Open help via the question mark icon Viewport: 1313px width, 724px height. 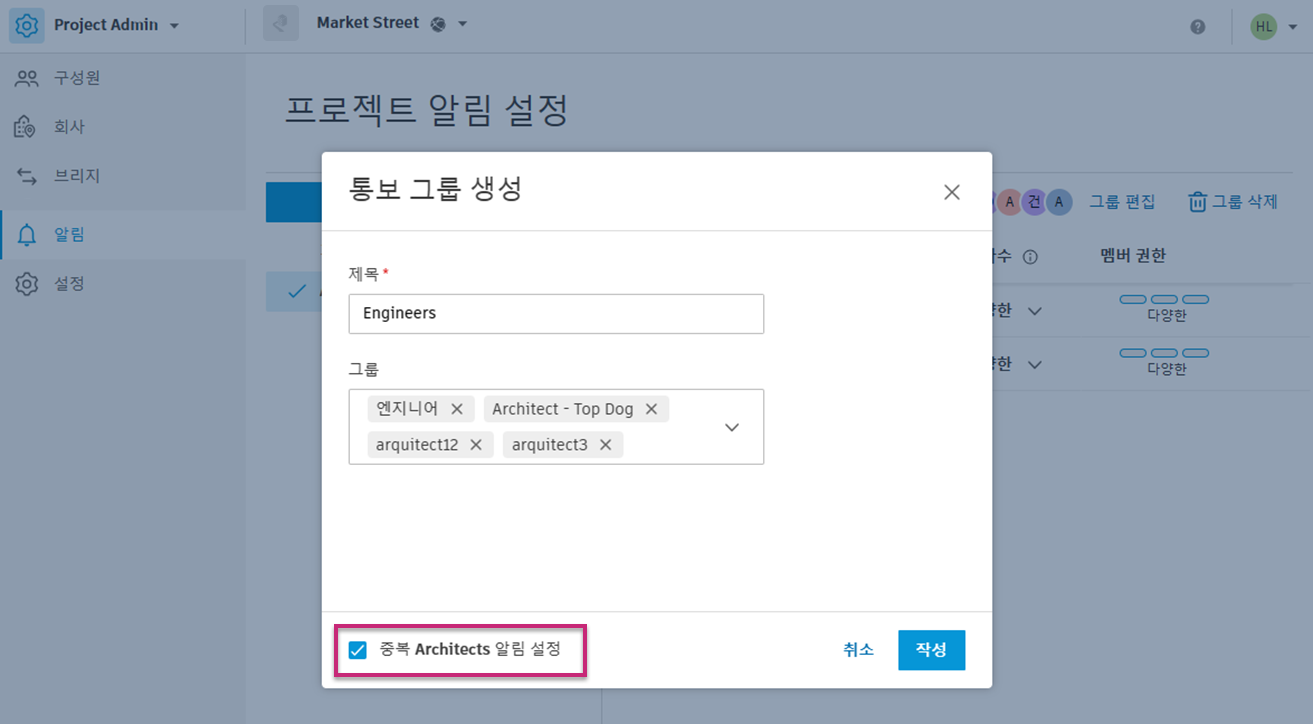click(x=1197, y=26)
